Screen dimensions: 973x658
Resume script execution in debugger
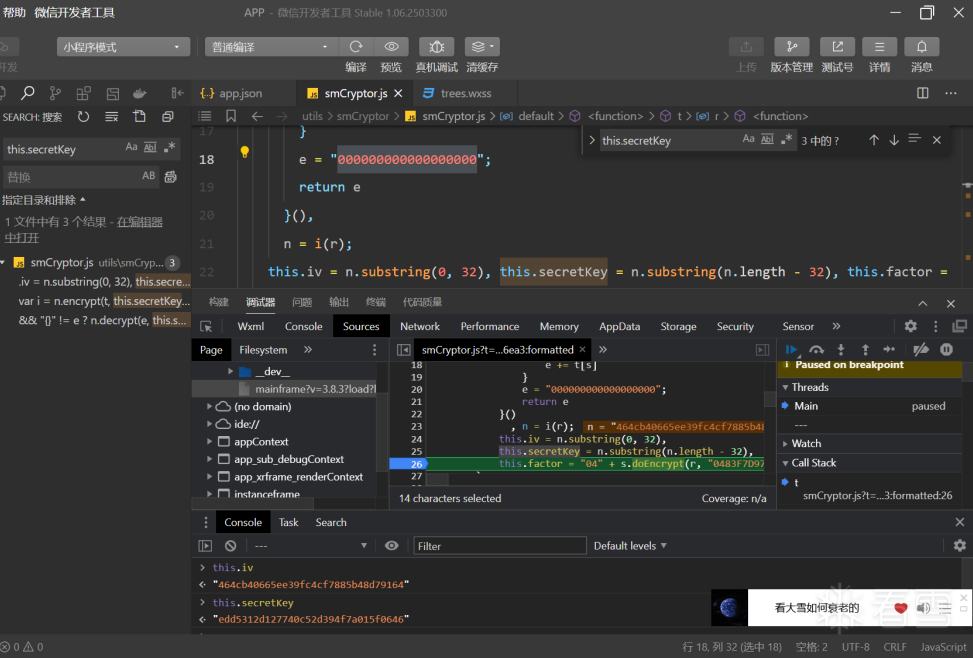[792, 350]
